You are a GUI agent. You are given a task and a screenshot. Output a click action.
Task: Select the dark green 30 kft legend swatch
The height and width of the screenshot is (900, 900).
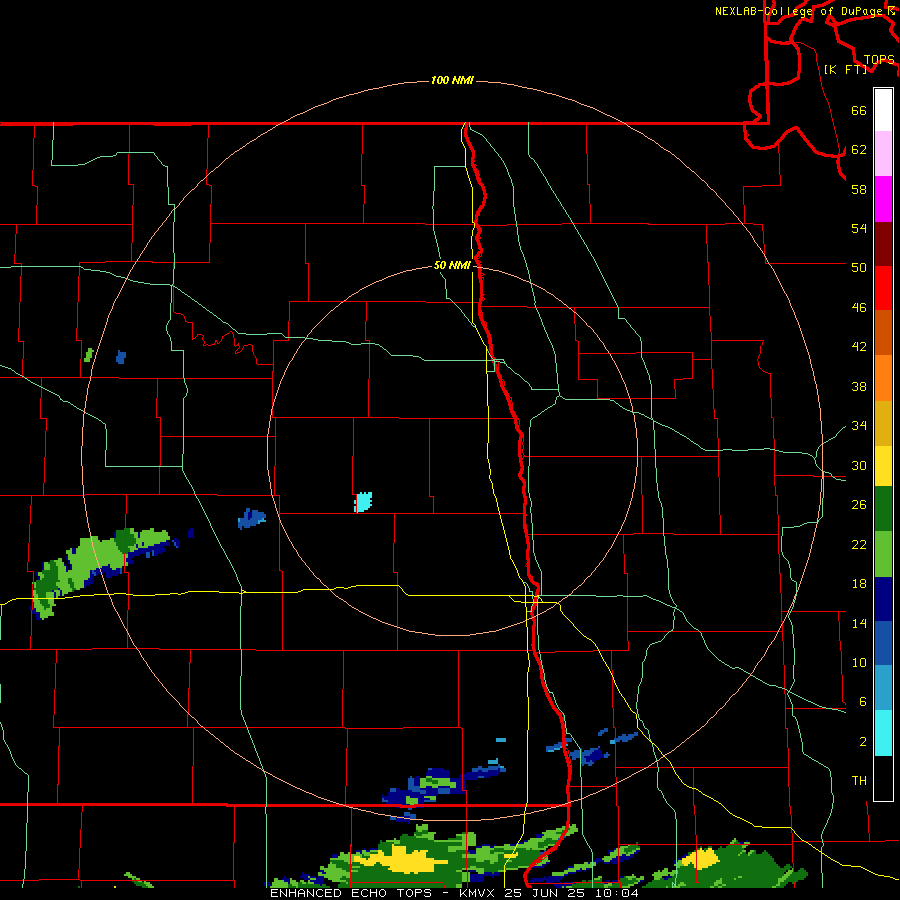click(883, 509)
